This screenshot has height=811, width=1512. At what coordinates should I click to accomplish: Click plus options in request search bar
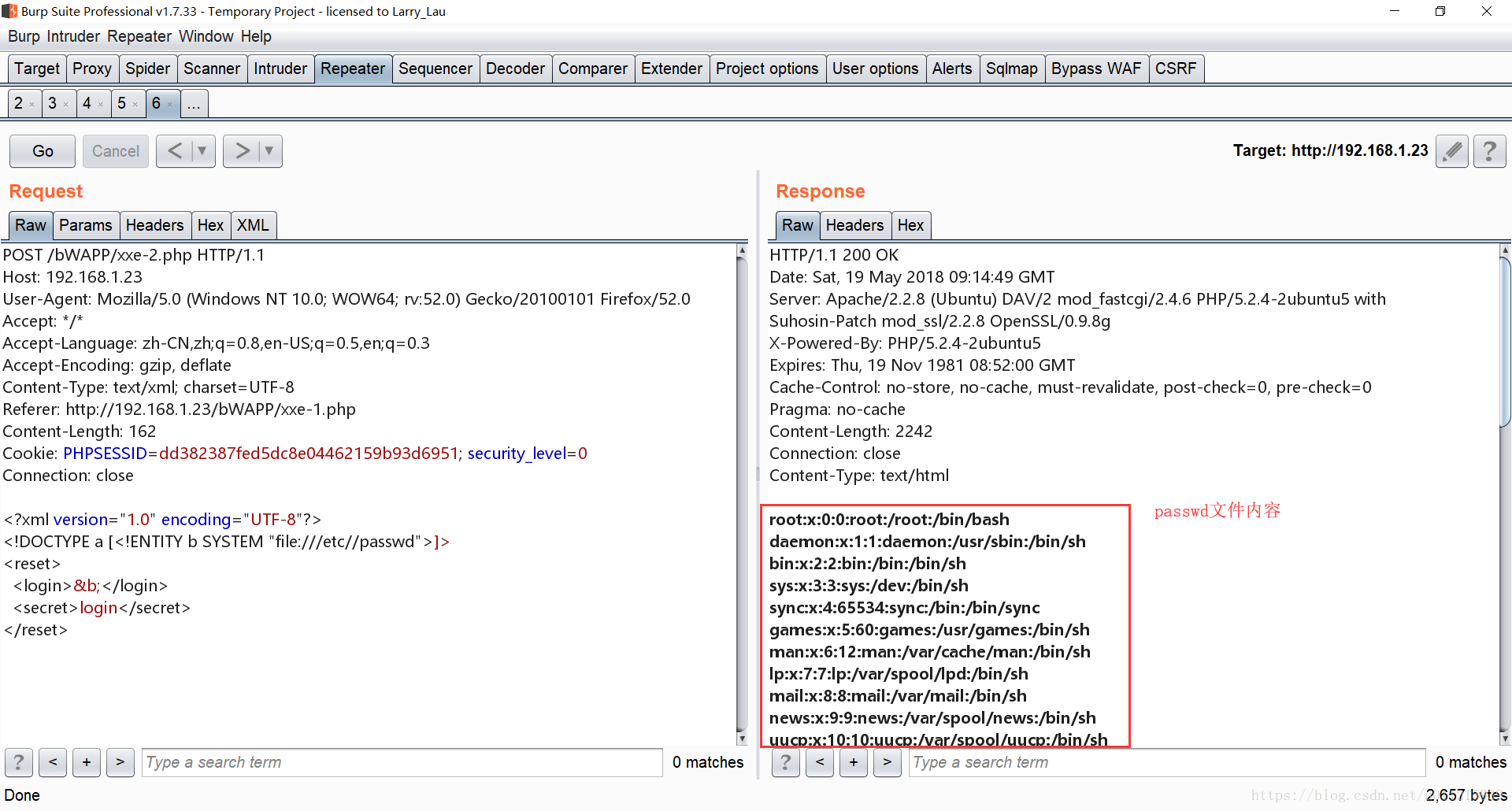tap(87, 762)
